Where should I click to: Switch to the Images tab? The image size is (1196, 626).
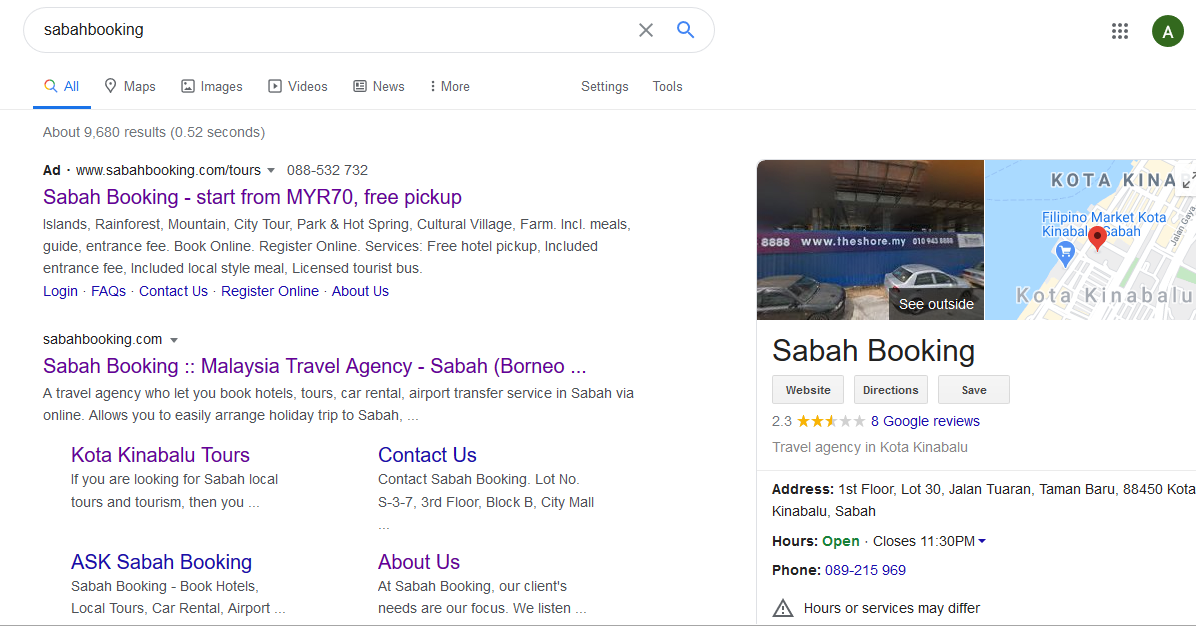(x=211, y=86)
